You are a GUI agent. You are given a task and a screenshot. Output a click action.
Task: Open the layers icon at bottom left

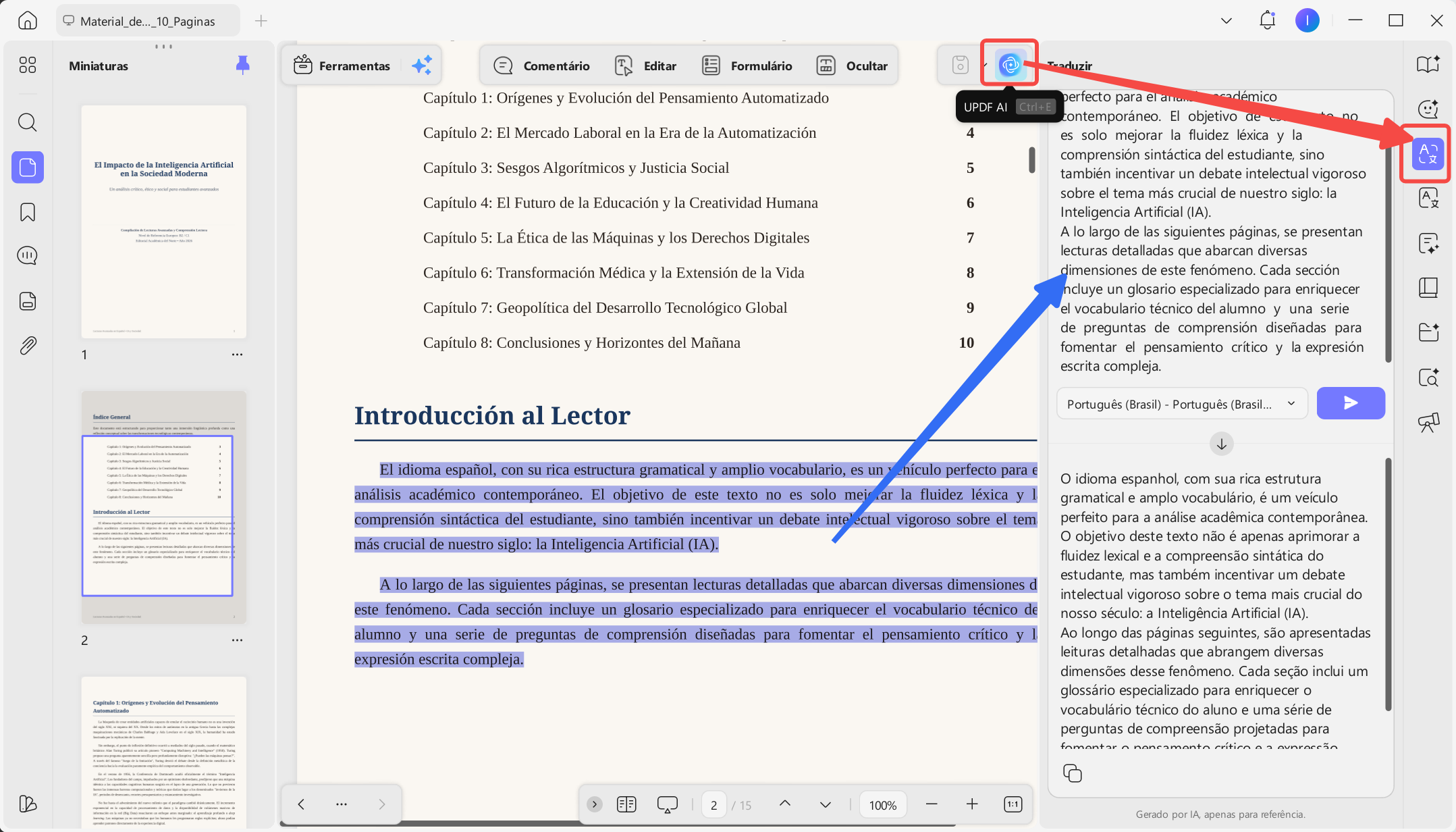[x=28, y=804]
